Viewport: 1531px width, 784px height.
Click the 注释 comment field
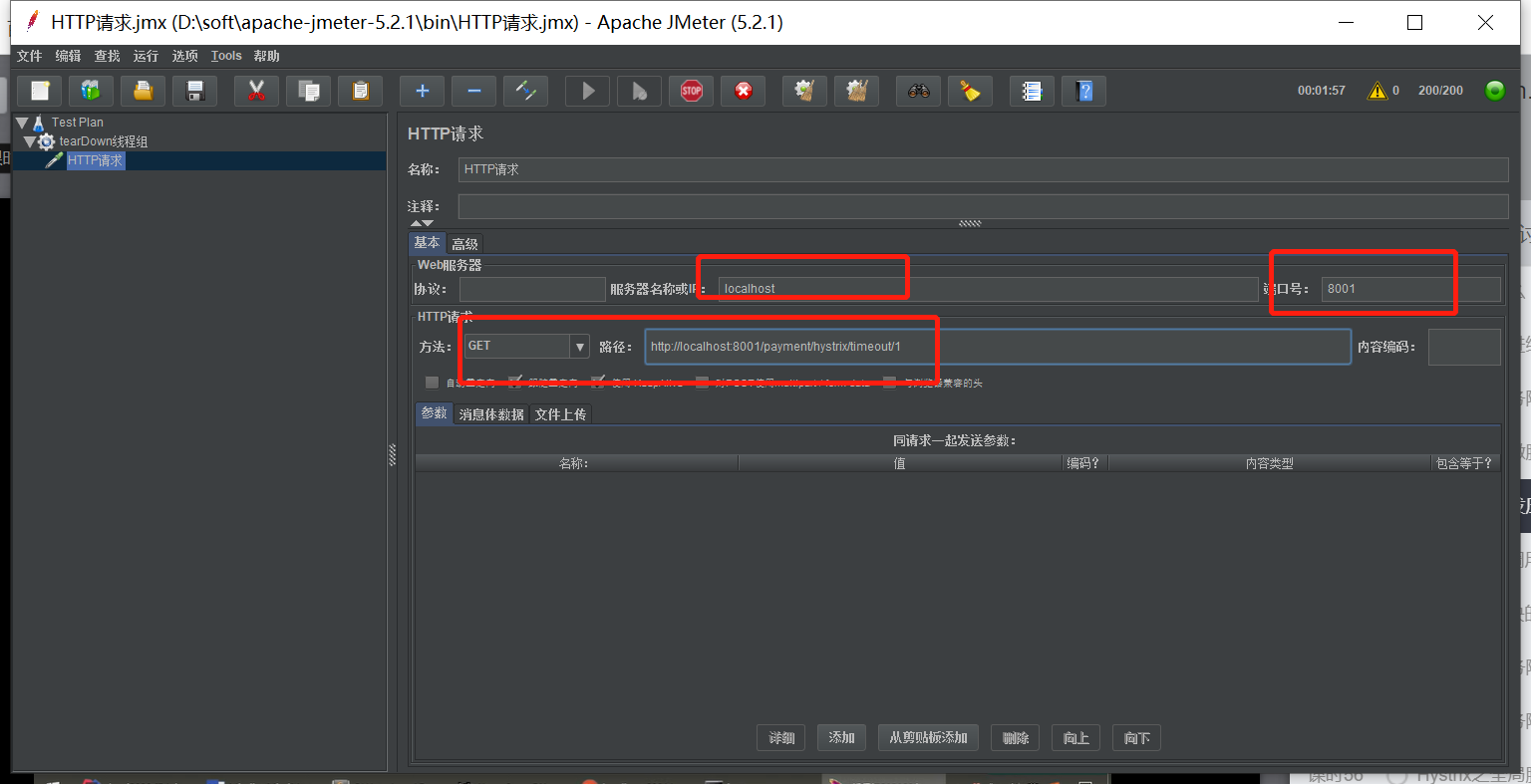pyautogui.click(x=983, y=206)
